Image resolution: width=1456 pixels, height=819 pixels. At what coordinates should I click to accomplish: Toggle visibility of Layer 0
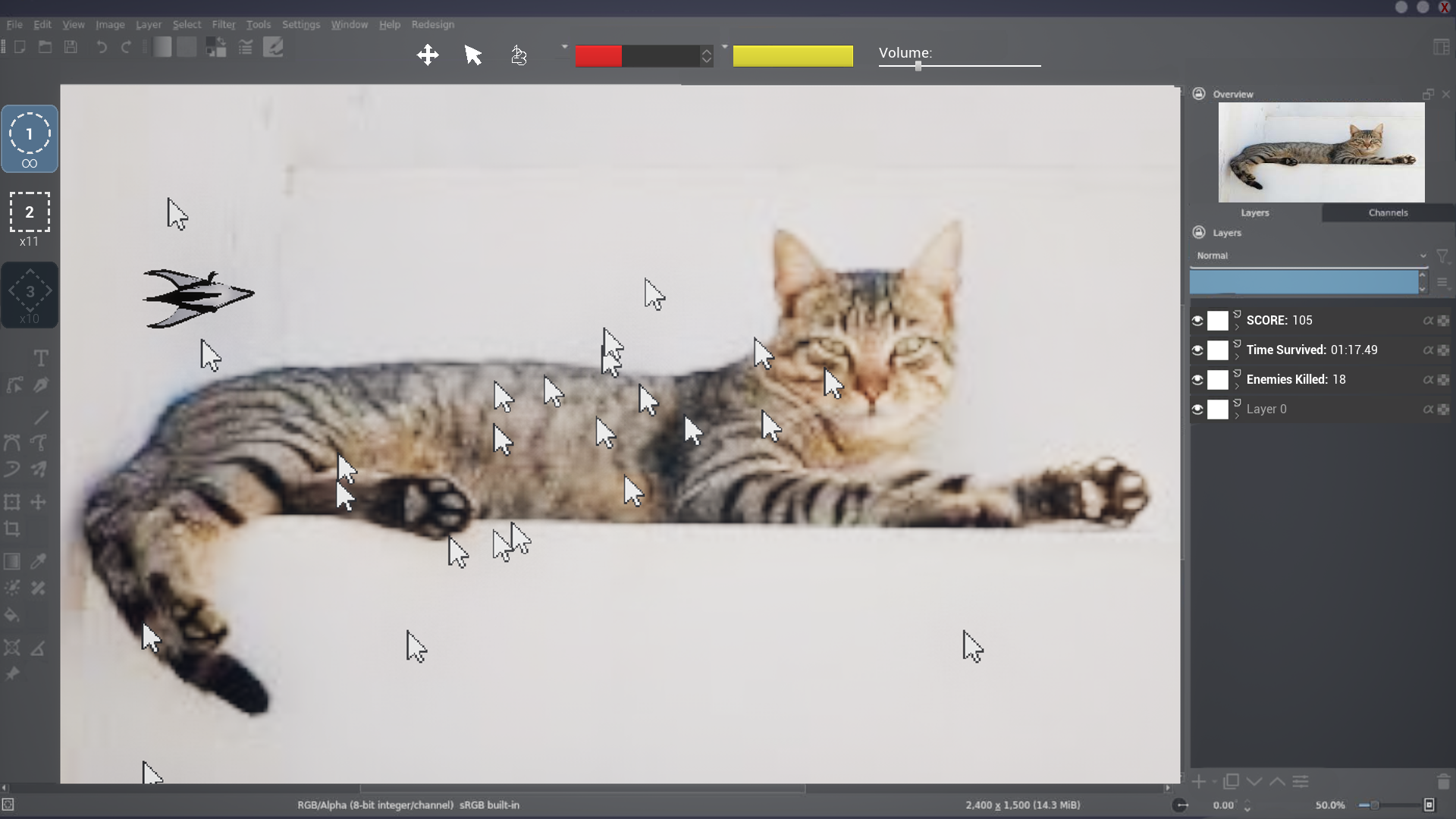[x=1197, y=409]
